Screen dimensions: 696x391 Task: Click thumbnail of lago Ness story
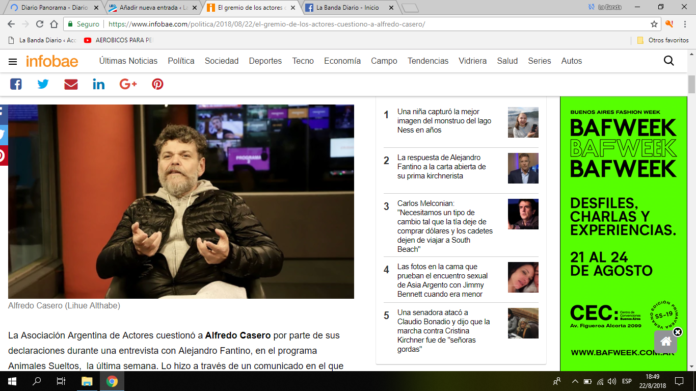point(523,122)
